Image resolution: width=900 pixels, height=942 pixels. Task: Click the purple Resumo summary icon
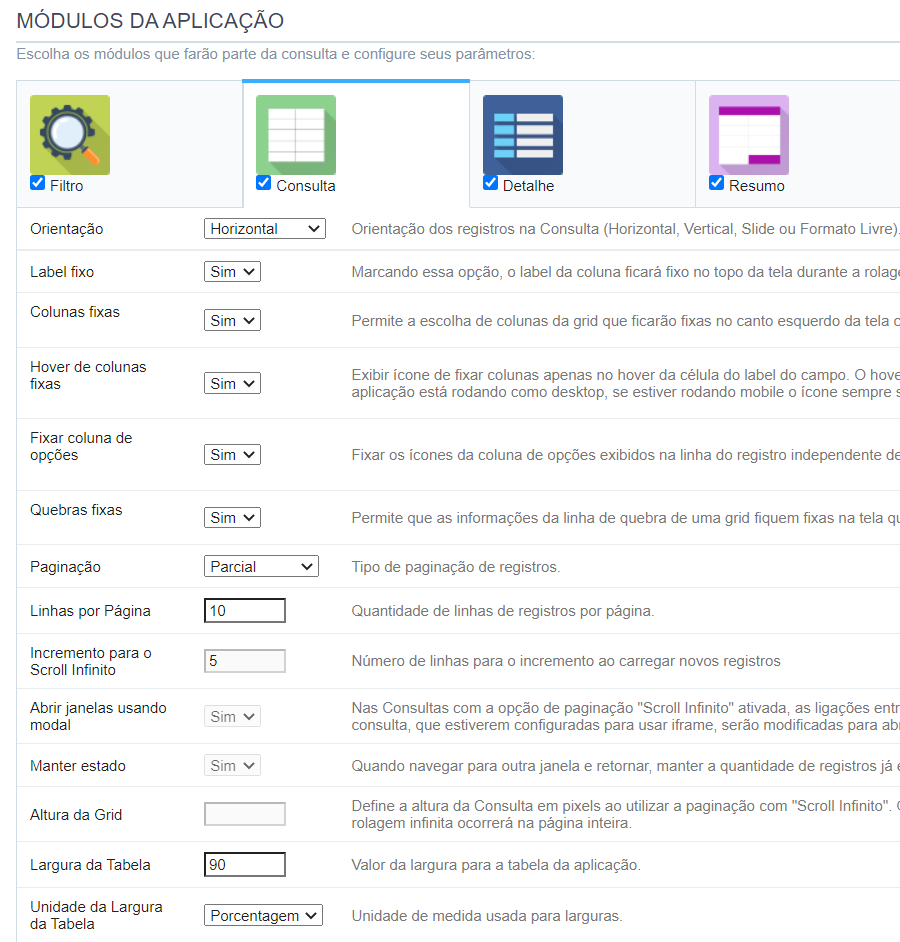point(749,135)
